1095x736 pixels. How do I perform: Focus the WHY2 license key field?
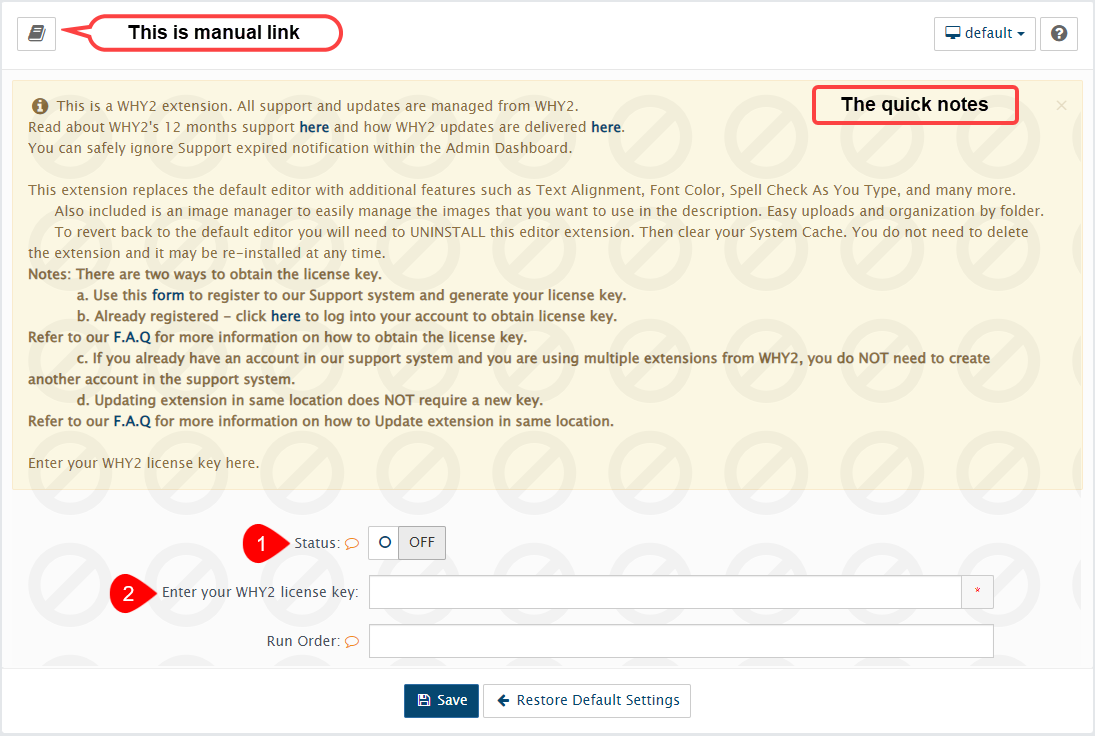click(x=665, y=592)
